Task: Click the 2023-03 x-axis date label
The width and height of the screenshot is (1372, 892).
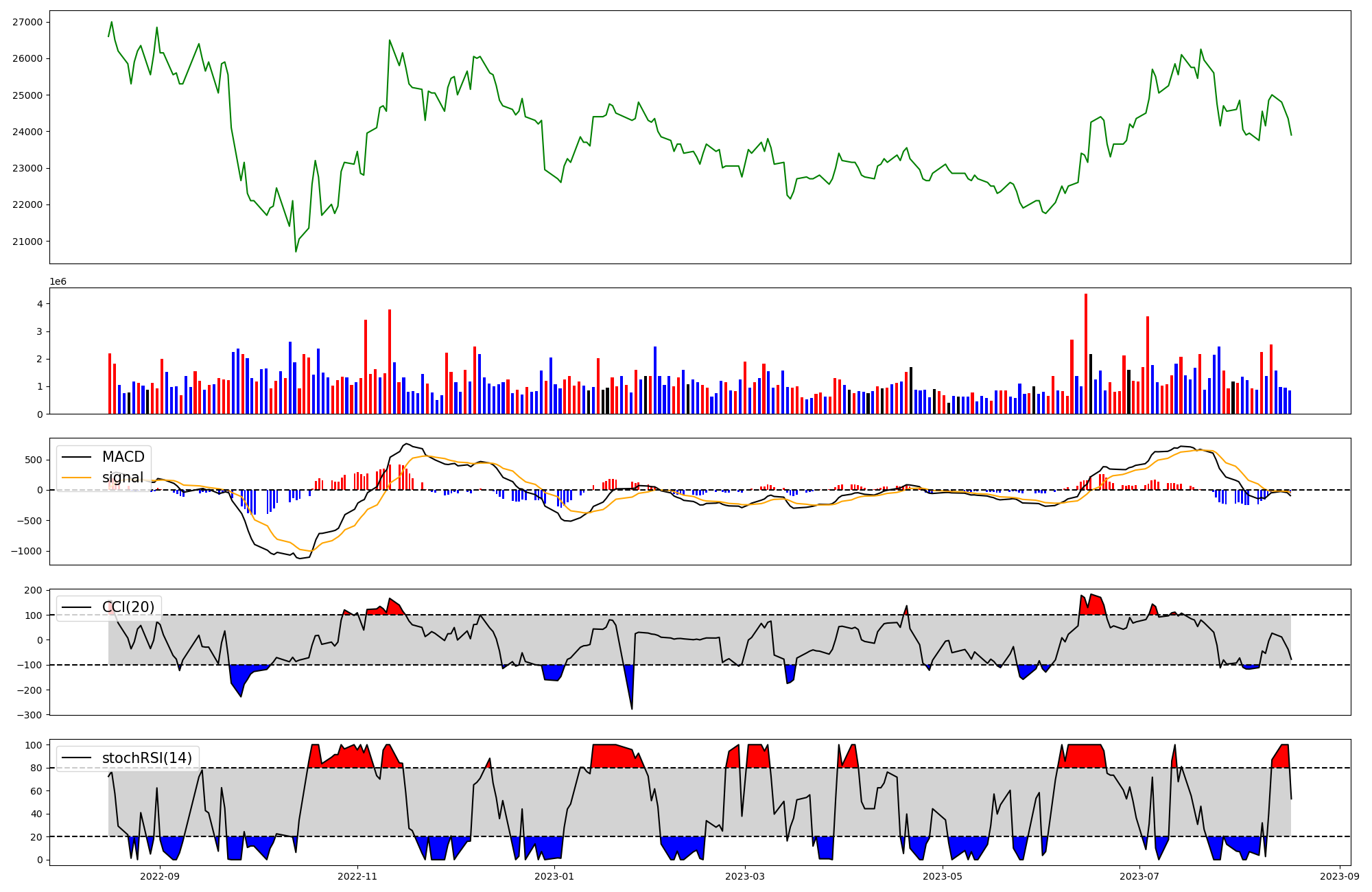Action: [745, 876]
